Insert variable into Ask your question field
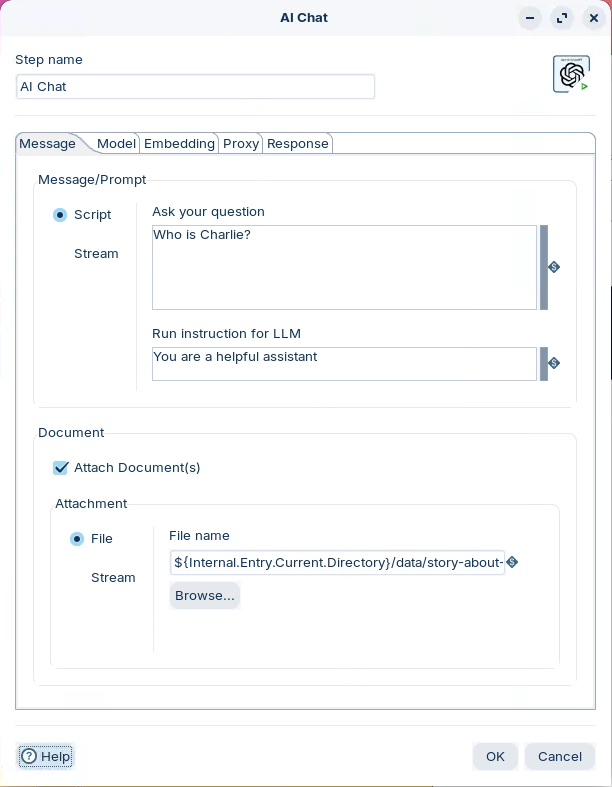 [x=554, y=267]
